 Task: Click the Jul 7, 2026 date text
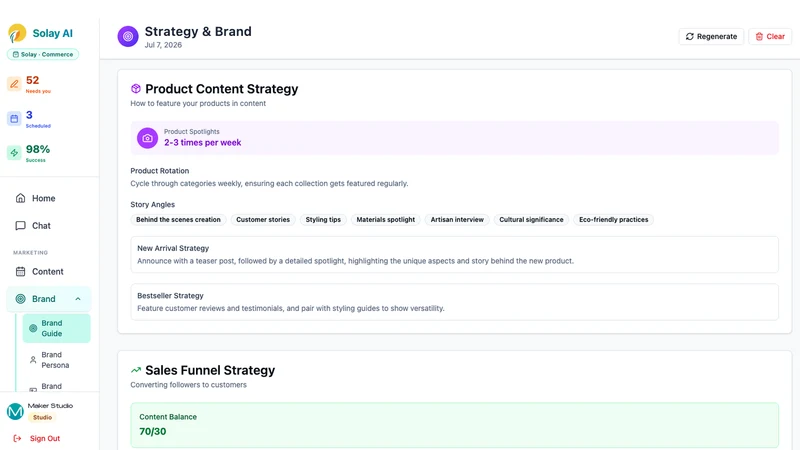coord(163,45)
